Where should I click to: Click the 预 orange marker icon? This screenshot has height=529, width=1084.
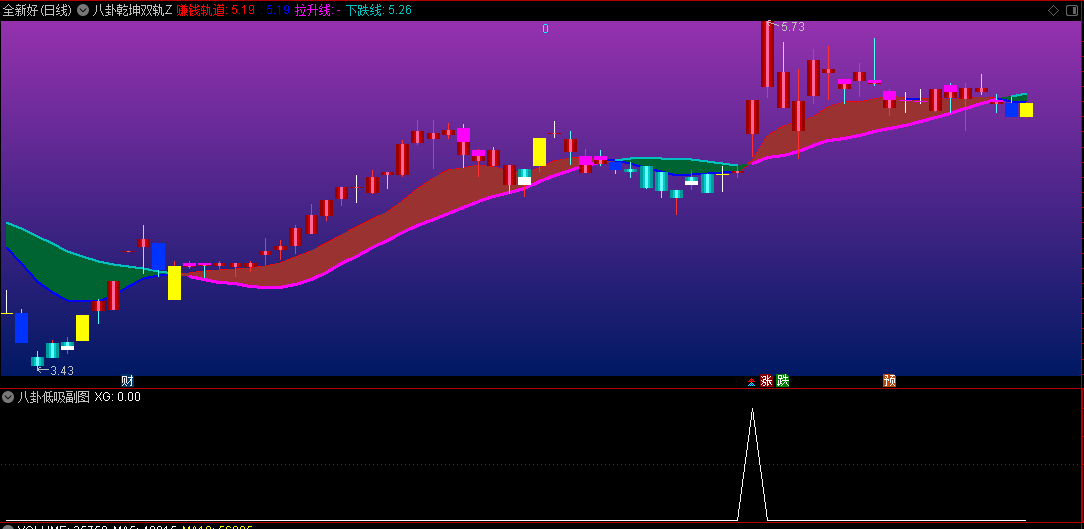point(890,380)
